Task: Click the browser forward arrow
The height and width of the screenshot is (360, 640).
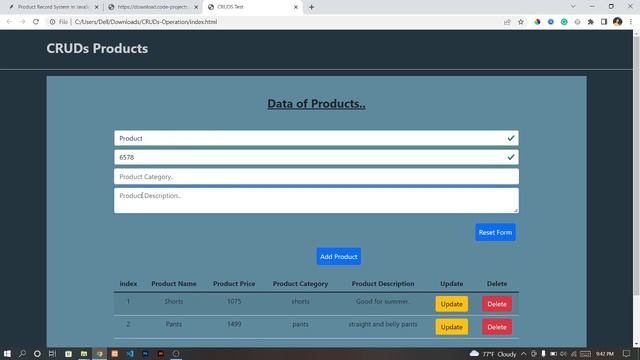Action: click(22, 22)
